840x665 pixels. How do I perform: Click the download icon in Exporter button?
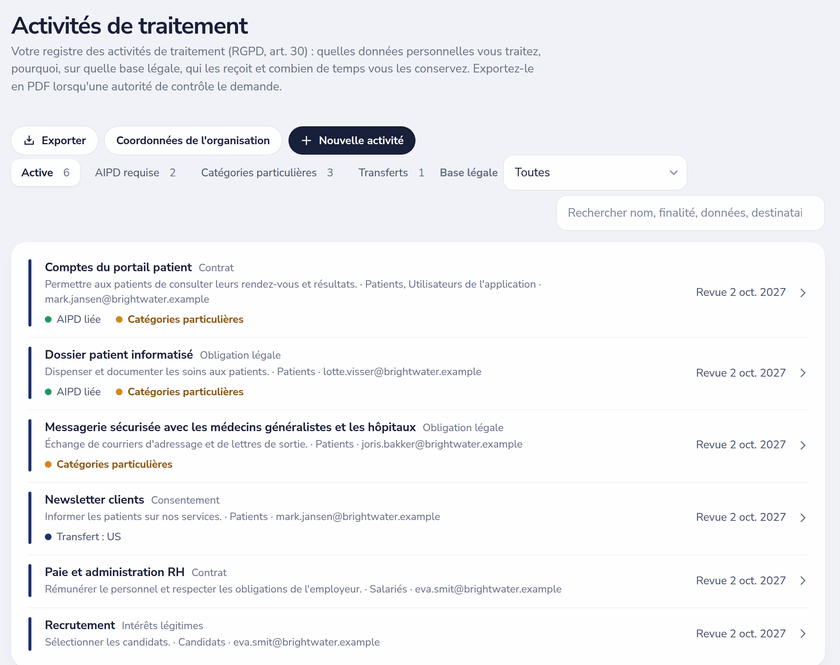click(x=29, y=140)
